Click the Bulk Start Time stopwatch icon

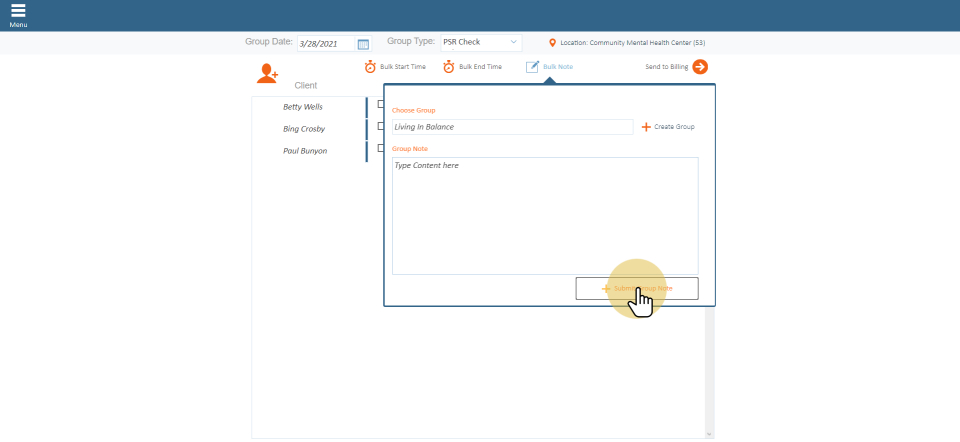370,67
